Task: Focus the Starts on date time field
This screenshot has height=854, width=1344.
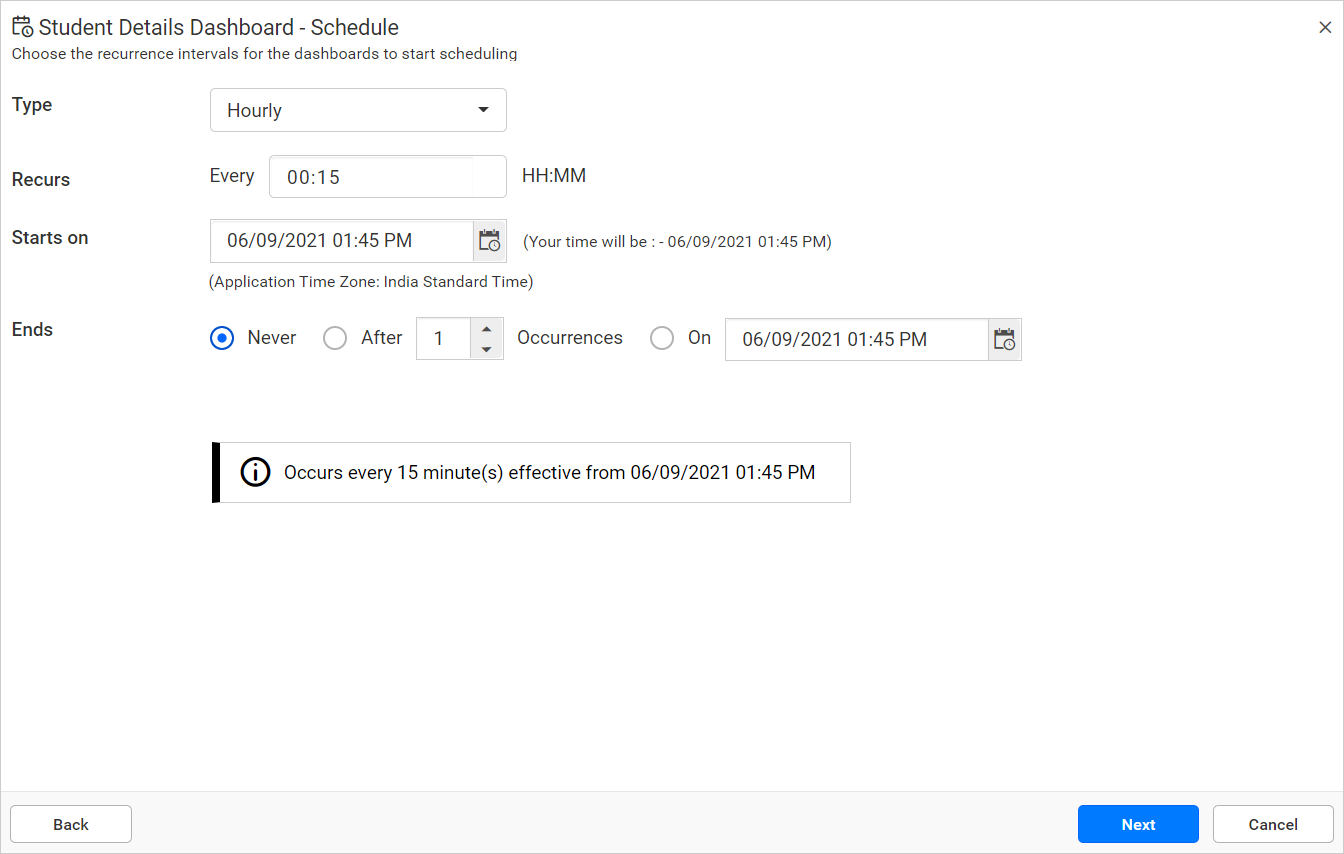Action: [341, 241]
